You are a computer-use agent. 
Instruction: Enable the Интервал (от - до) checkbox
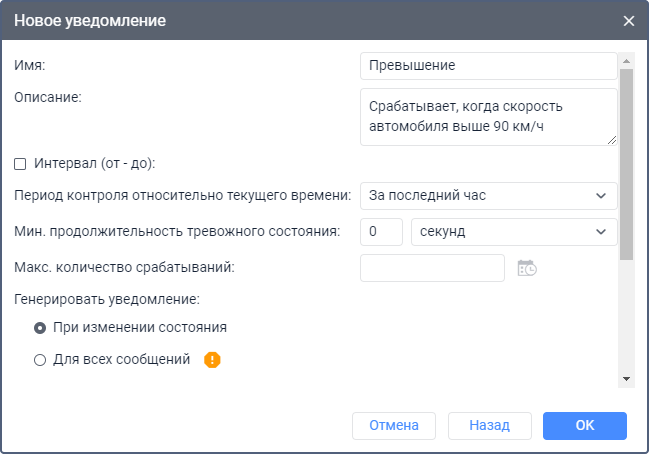(20, 163)
